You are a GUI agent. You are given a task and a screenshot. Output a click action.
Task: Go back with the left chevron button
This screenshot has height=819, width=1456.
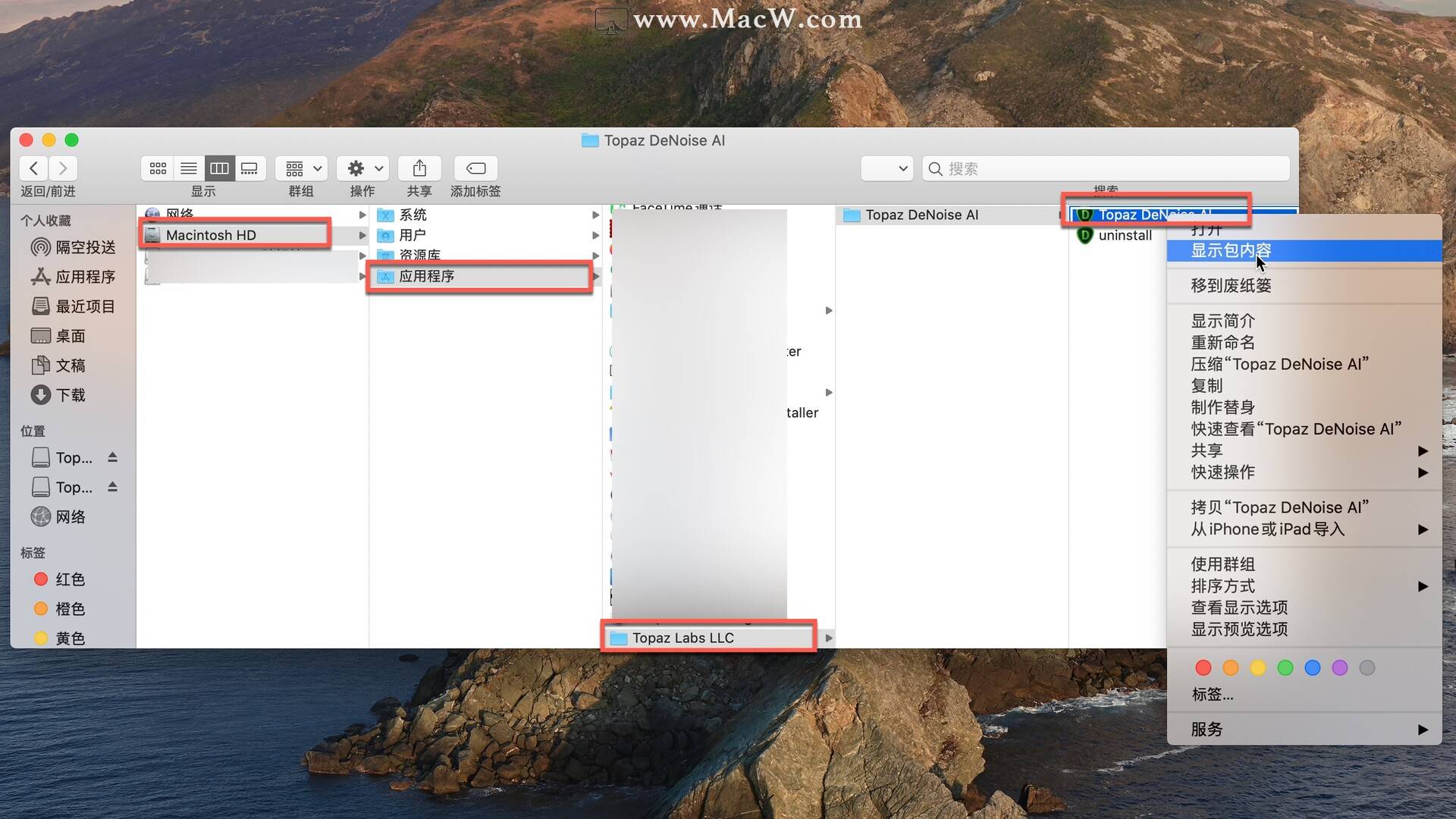pyautogui.click(x=33, y=168)
